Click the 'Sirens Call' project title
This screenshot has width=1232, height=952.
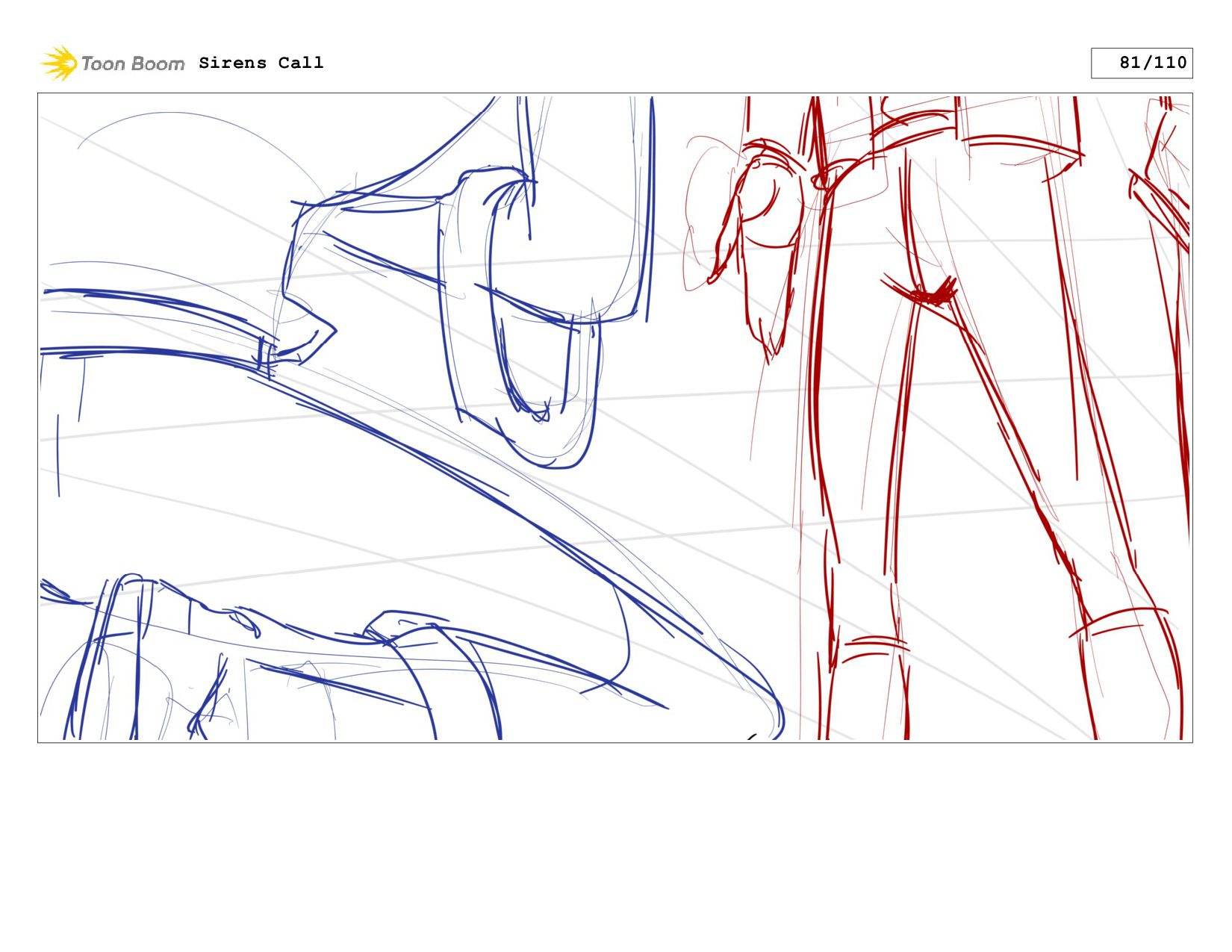point(261,63)
